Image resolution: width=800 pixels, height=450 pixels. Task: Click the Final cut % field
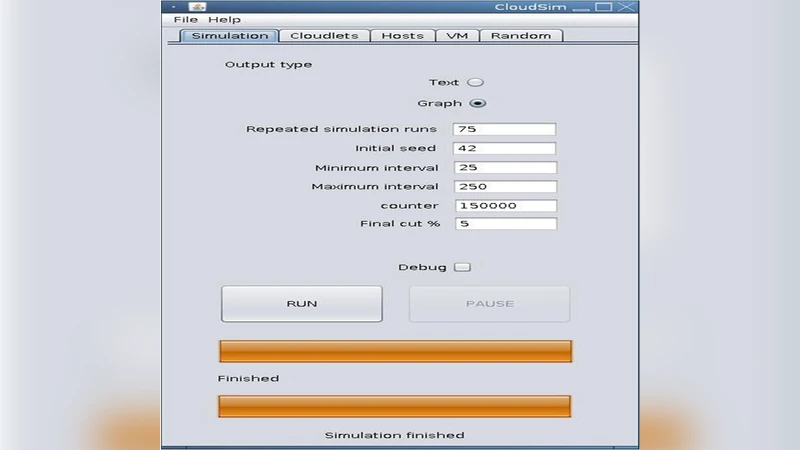tap(505, 224)
